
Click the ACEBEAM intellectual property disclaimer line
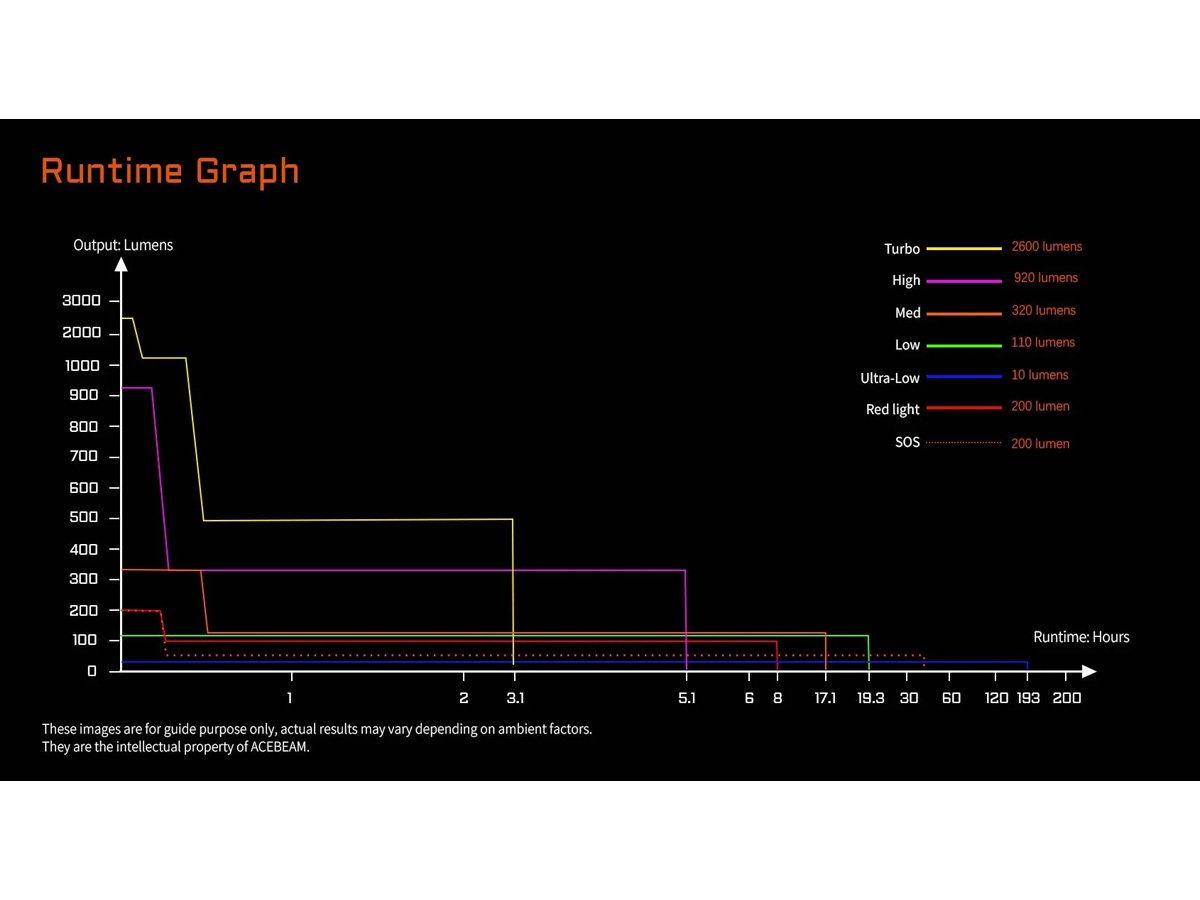pos(176,748)
